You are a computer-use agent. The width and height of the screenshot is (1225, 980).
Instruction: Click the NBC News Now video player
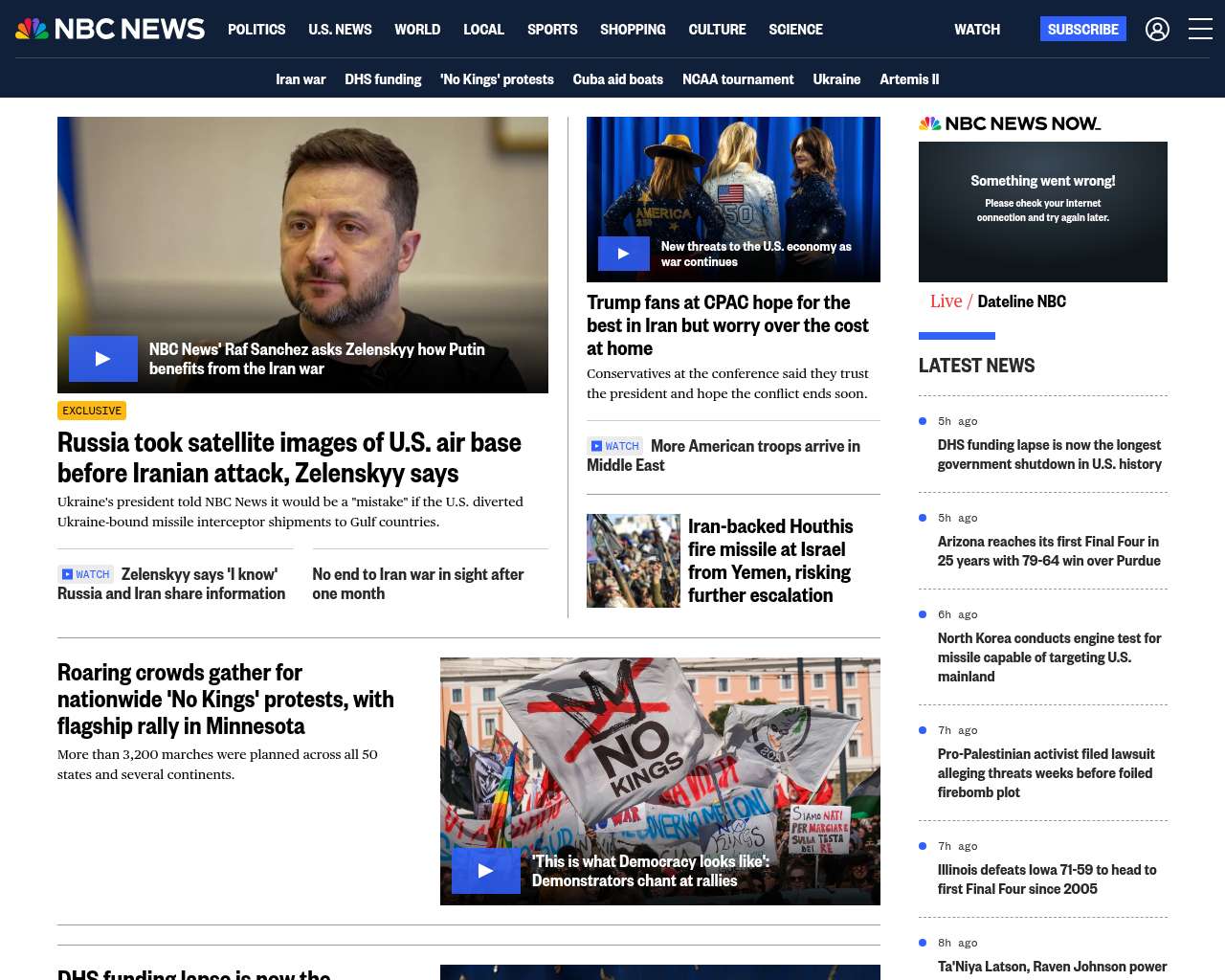[x=1042, y=212]
